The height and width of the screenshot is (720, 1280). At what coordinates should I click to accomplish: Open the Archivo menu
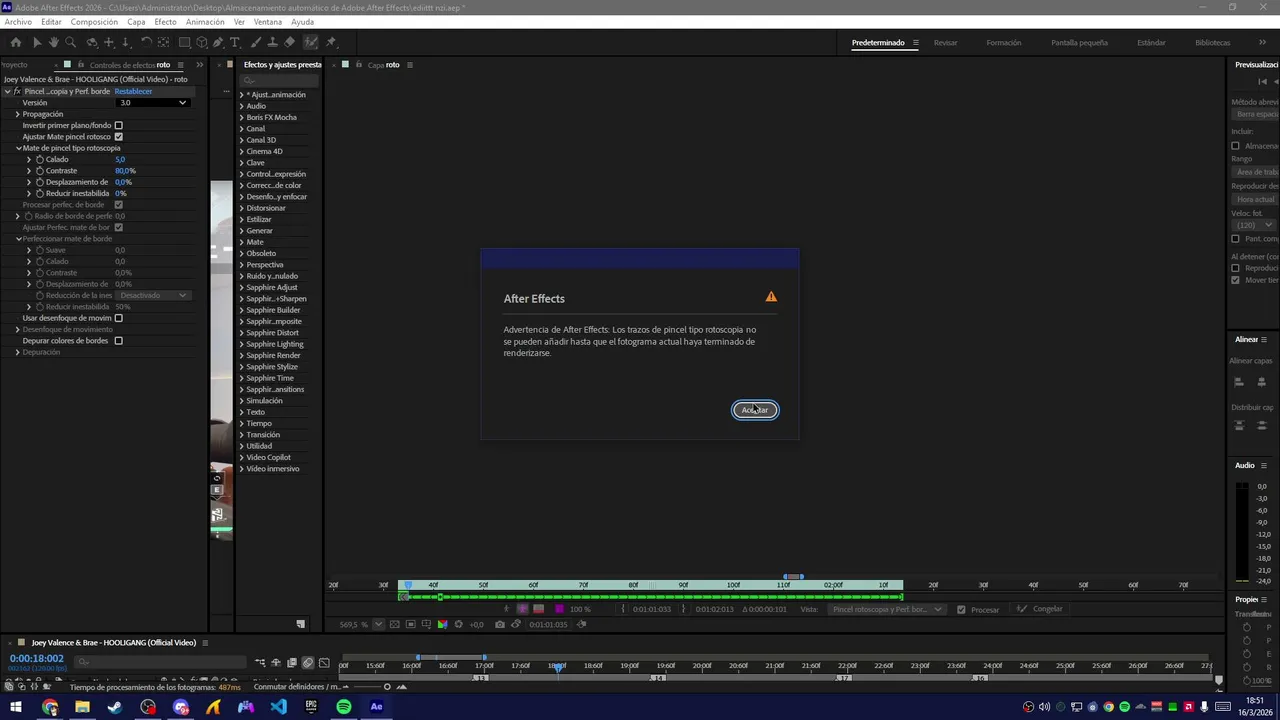pyautogui.click(x=18, y=22)
